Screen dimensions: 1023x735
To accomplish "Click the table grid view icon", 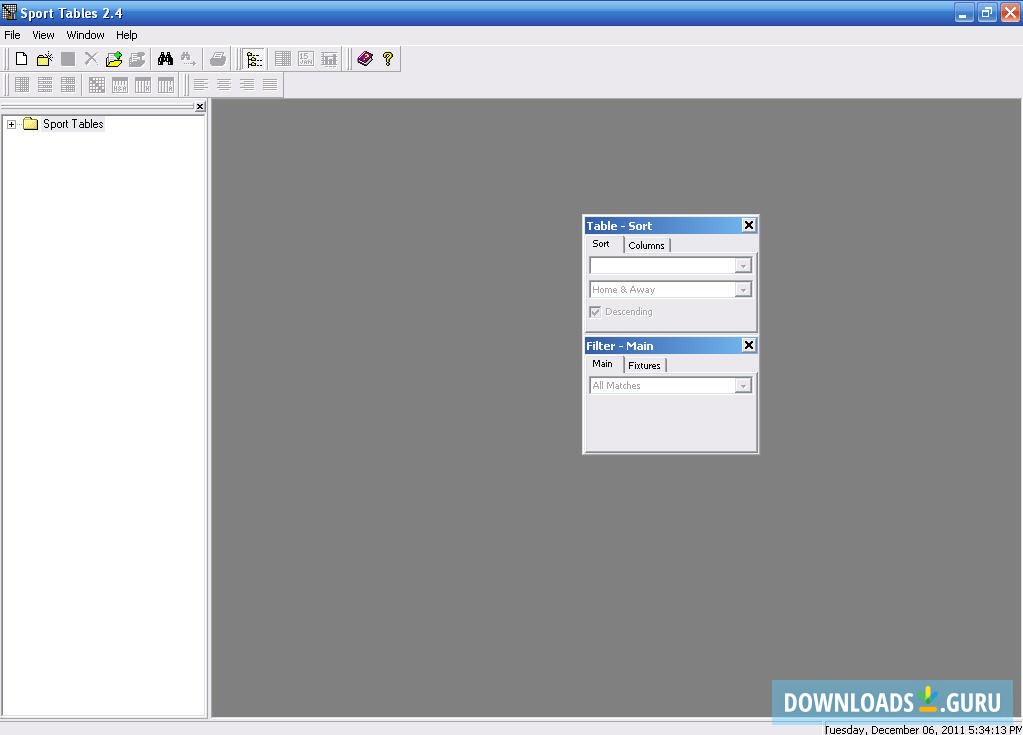I will (282, 59).
